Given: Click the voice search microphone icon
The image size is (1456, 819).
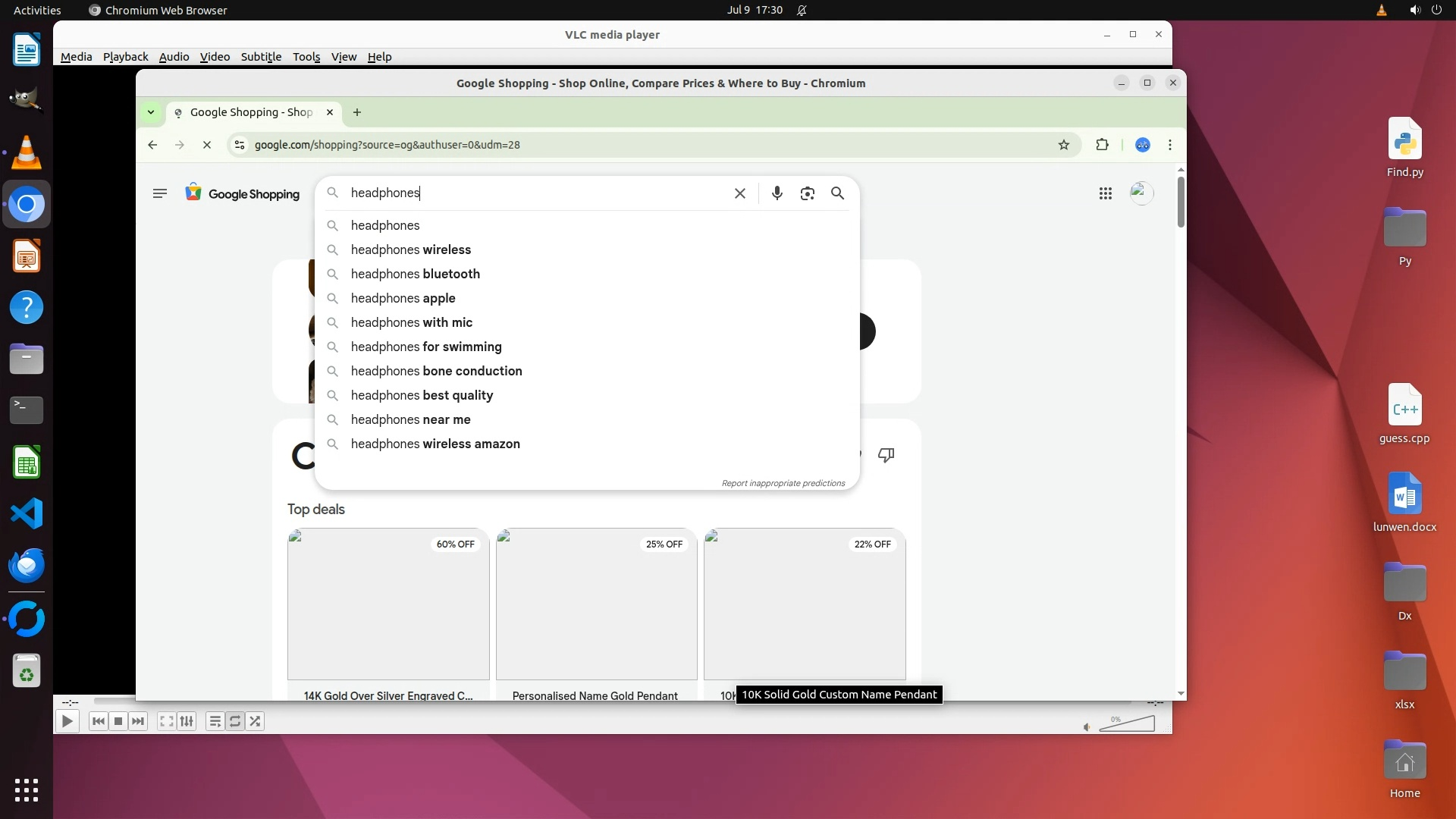Looking at the screenshot, I should 777,193.
